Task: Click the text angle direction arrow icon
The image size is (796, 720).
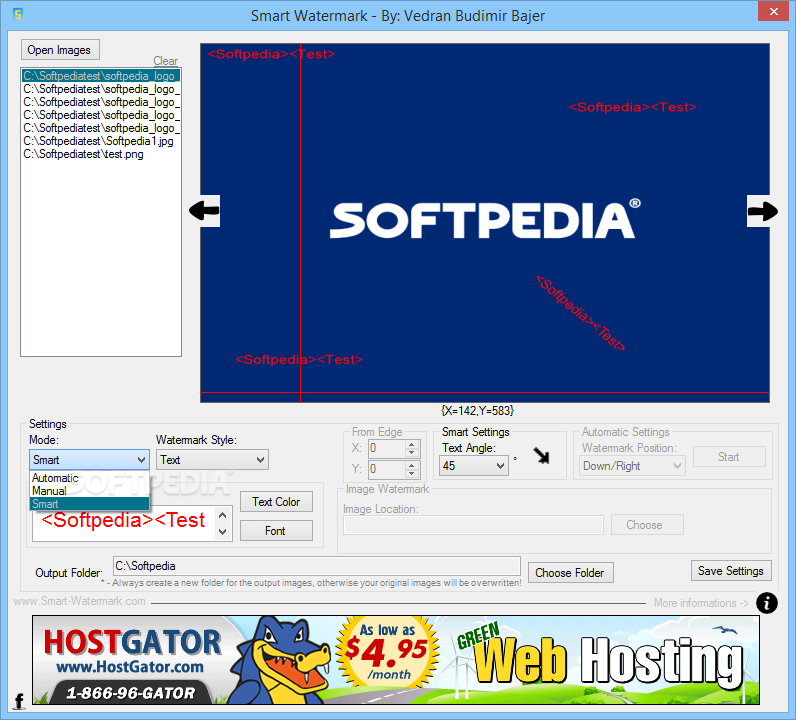Action: [x=542, y=455]
